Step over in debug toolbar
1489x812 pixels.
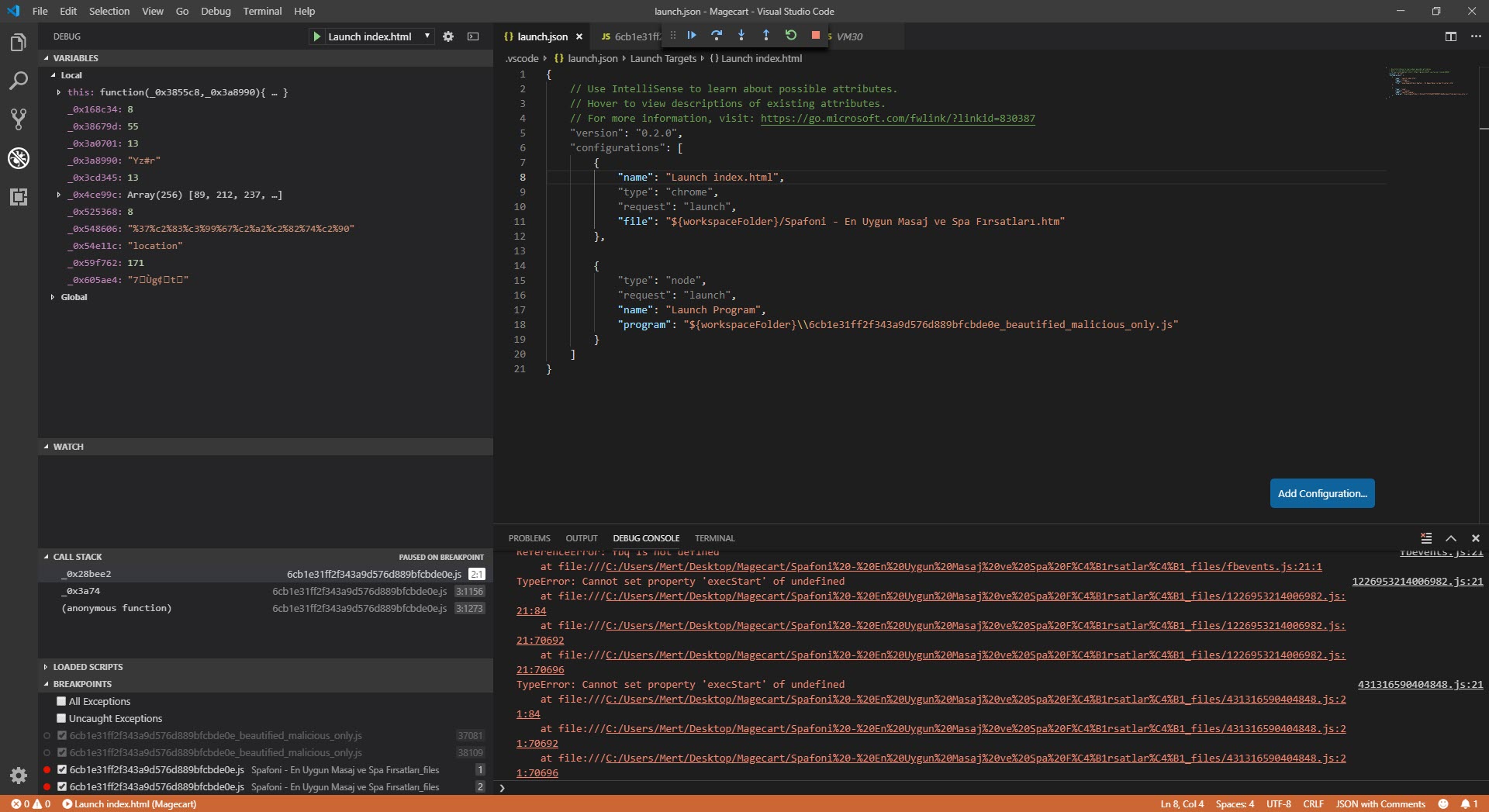(717, 35)
